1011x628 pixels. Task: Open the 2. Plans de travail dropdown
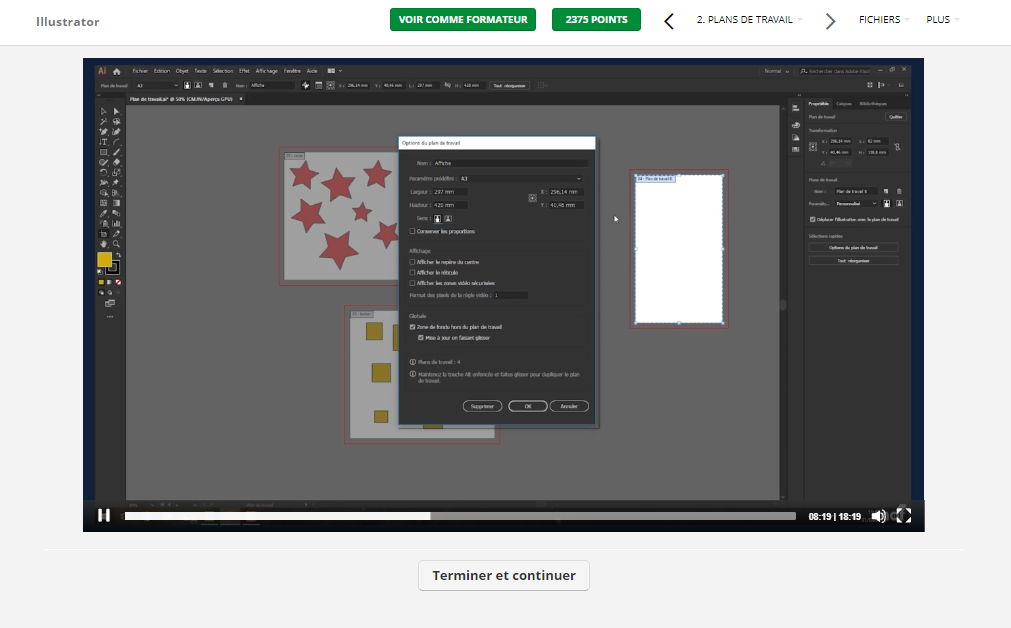(x=748, y=20)
